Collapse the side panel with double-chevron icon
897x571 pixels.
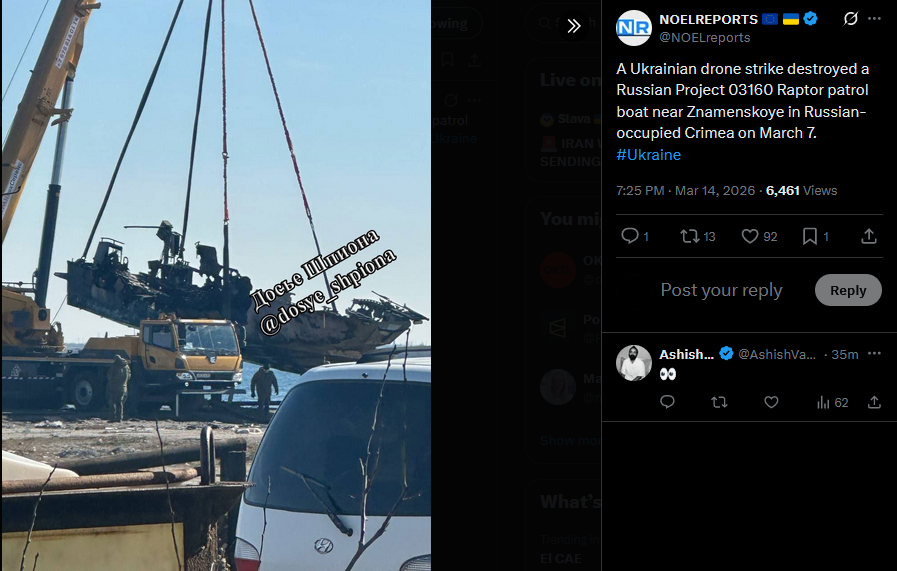[x=574, y=26]
